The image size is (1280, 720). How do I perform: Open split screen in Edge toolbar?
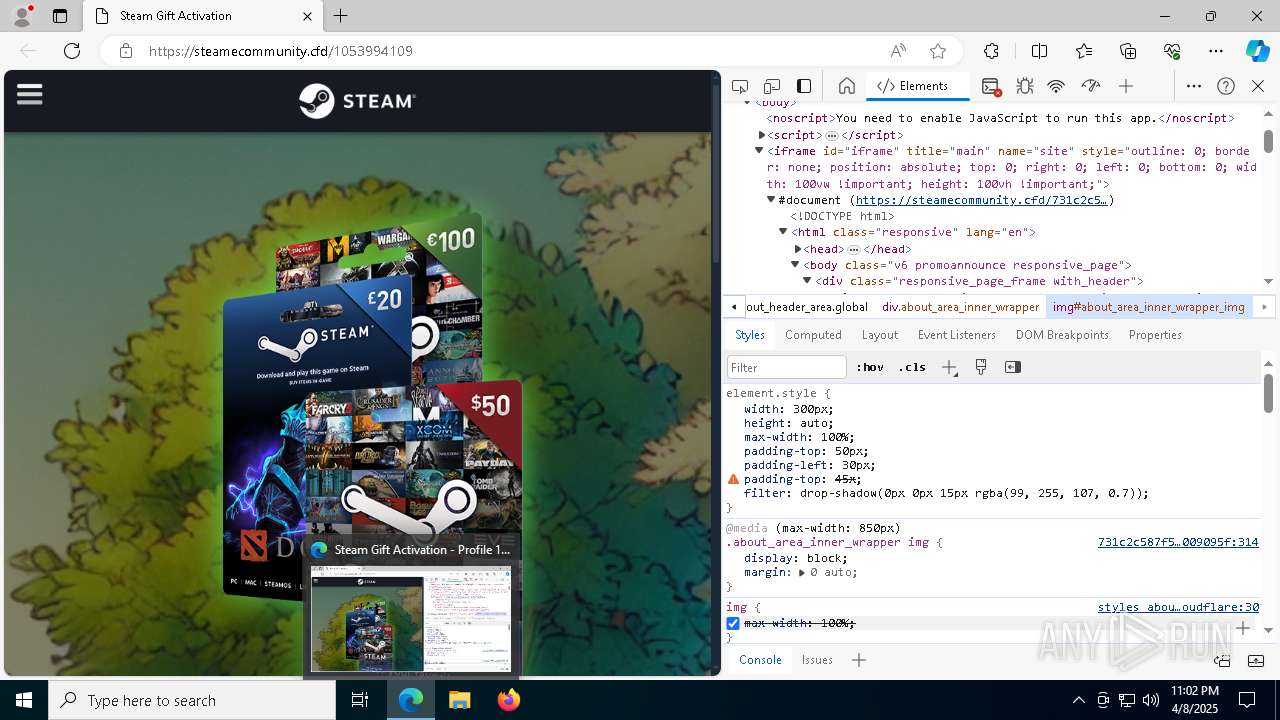(x=1039, y=51)
